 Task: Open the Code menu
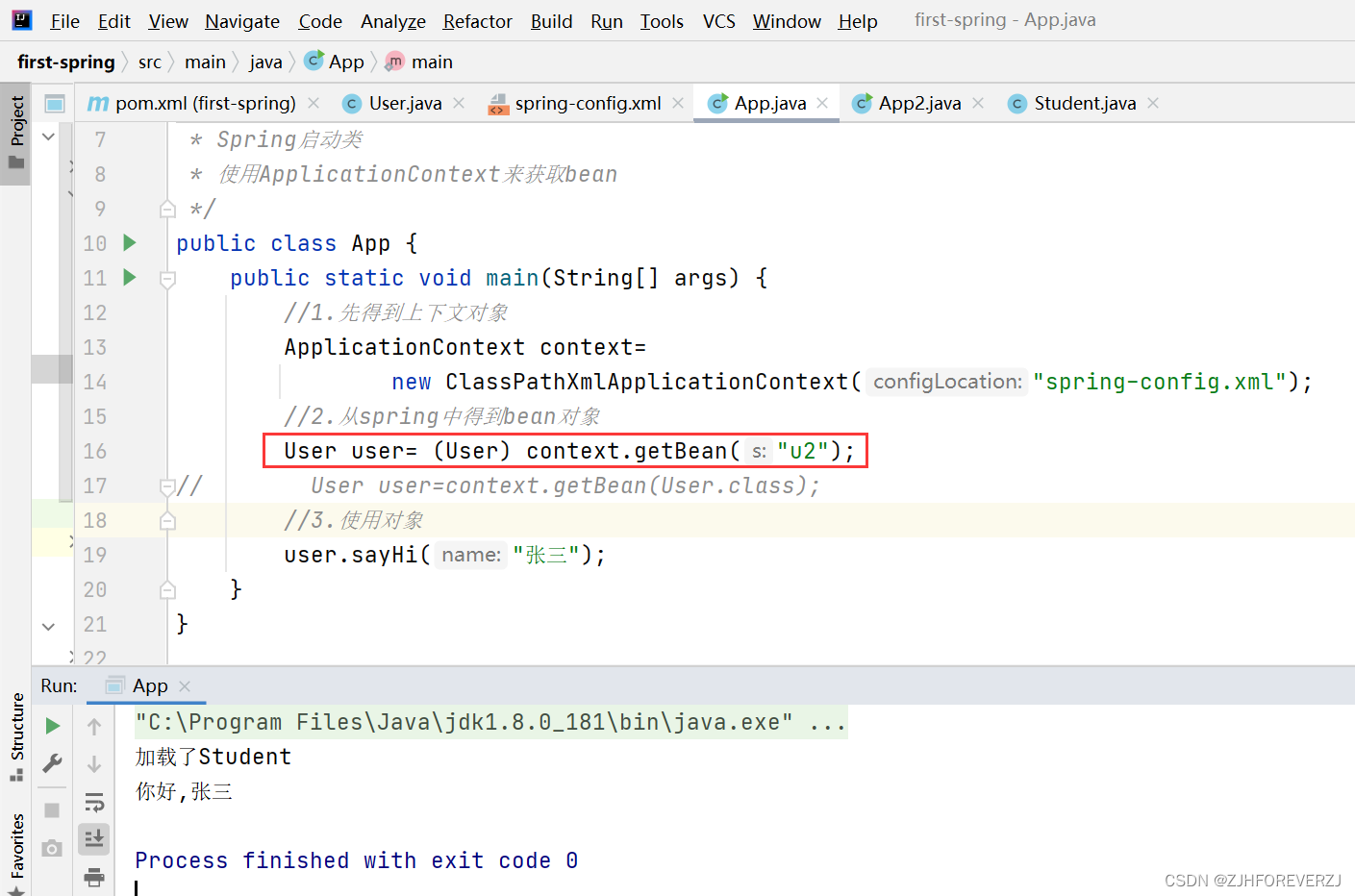coord(320,21)
